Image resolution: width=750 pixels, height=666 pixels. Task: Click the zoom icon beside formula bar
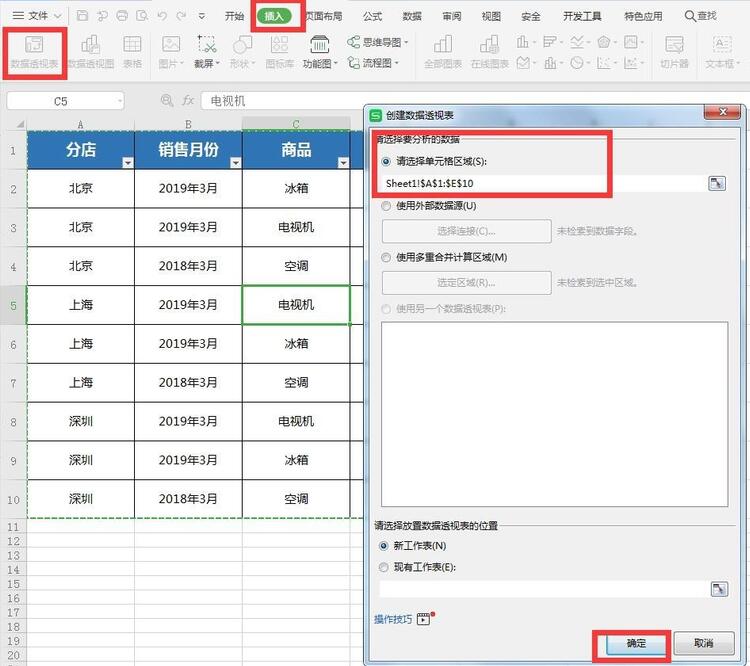click(x=166, y=100)
